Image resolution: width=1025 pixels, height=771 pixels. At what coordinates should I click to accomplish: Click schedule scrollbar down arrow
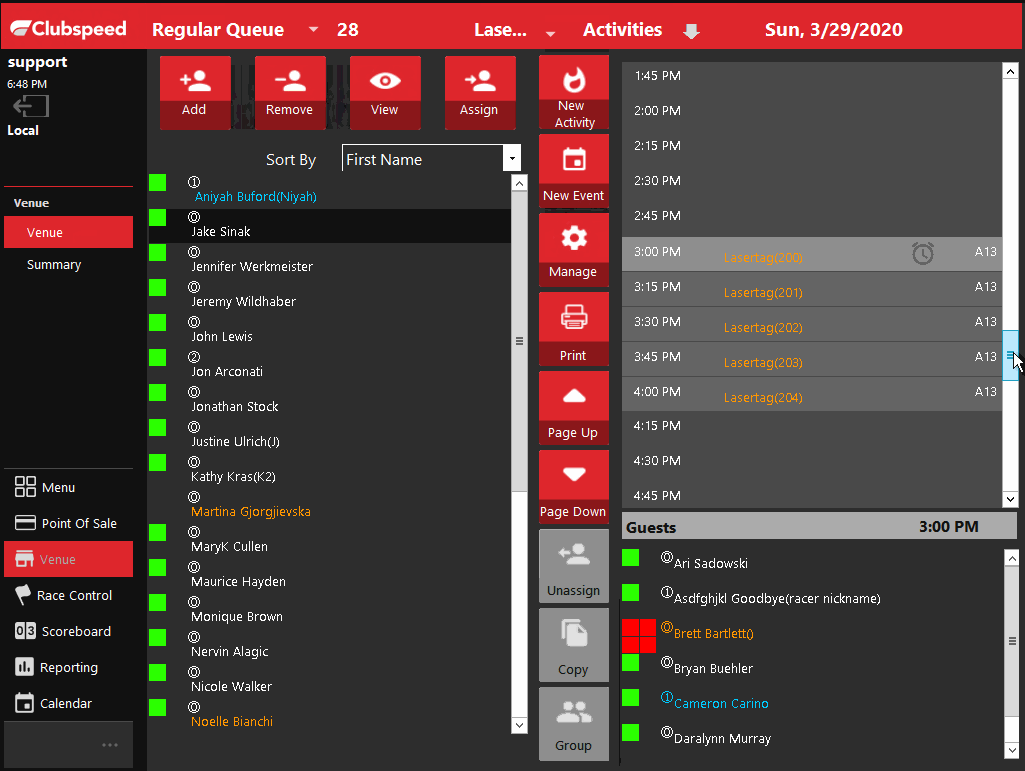(x=1010, y=499)
